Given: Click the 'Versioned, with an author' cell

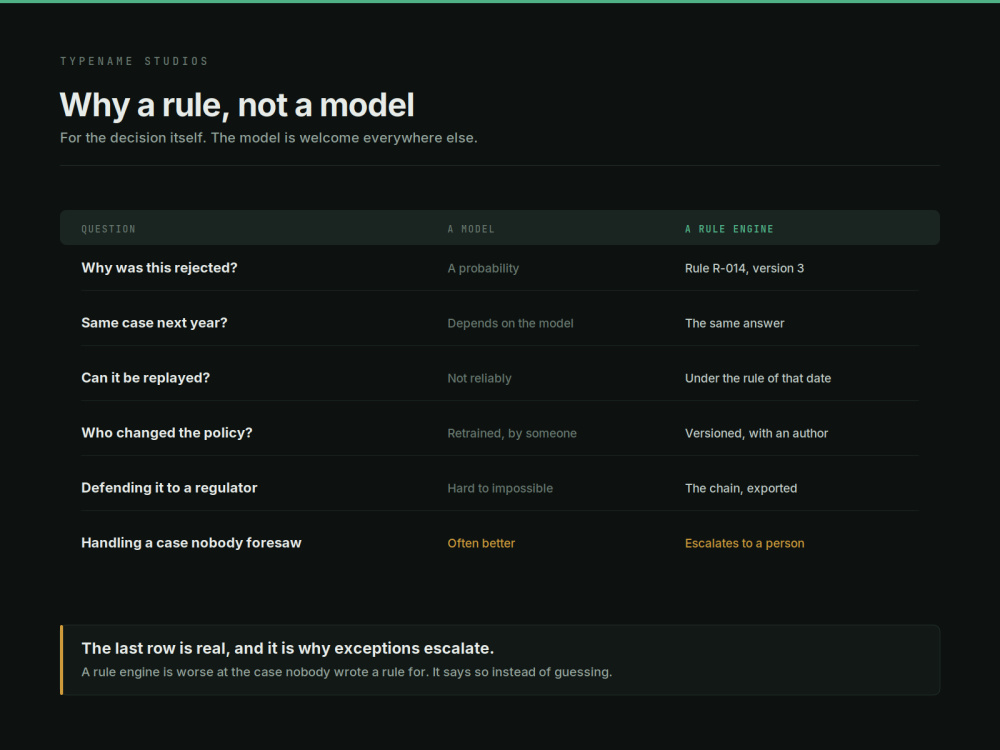Looking at the screenshot, I should pos(756,433).
